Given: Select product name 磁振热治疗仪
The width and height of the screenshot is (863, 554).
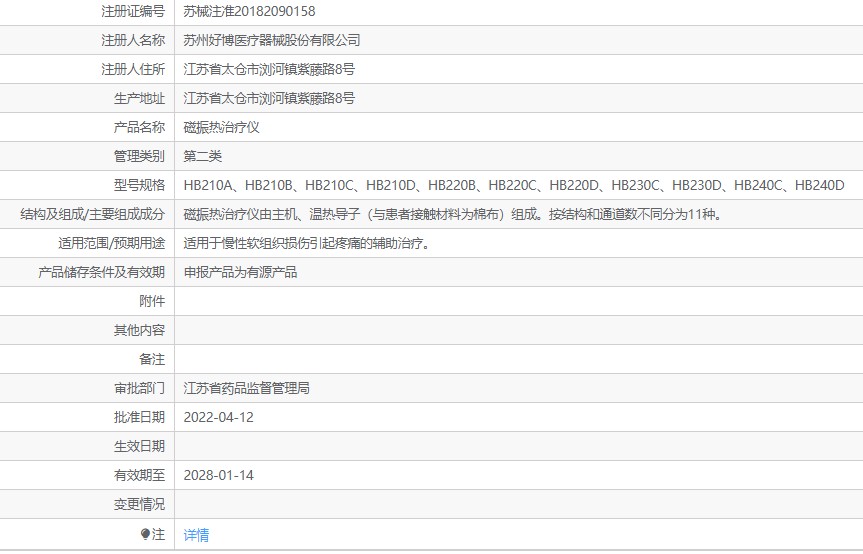Looking at the screenshot, I should pos(221,128).
